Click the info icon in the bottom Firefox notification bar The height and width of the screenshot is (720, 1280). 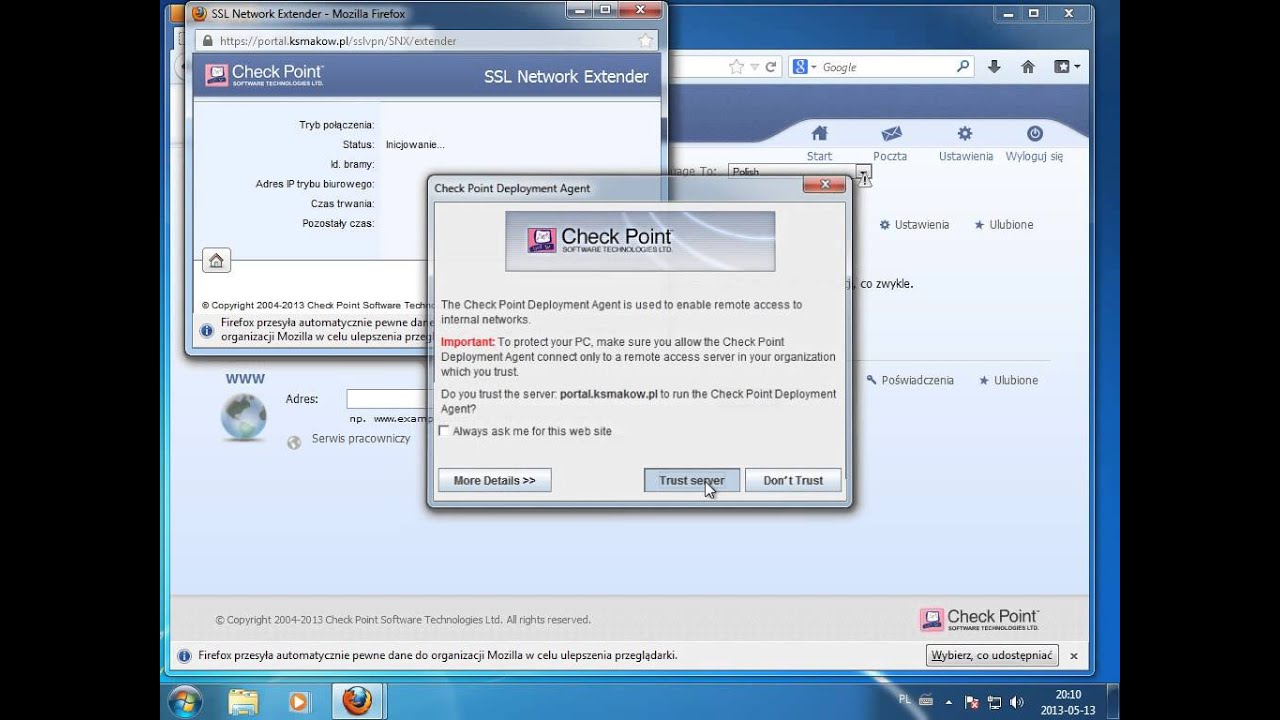184,656
